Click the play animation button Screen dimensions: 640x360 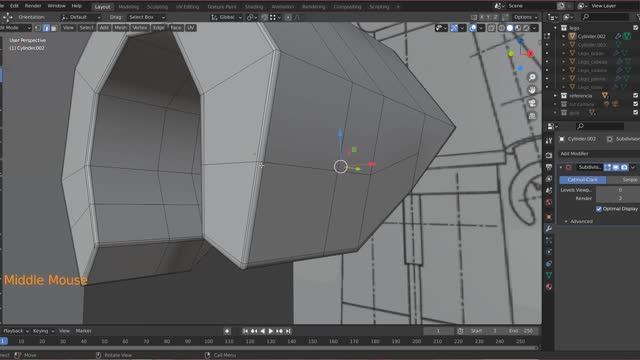271,331
